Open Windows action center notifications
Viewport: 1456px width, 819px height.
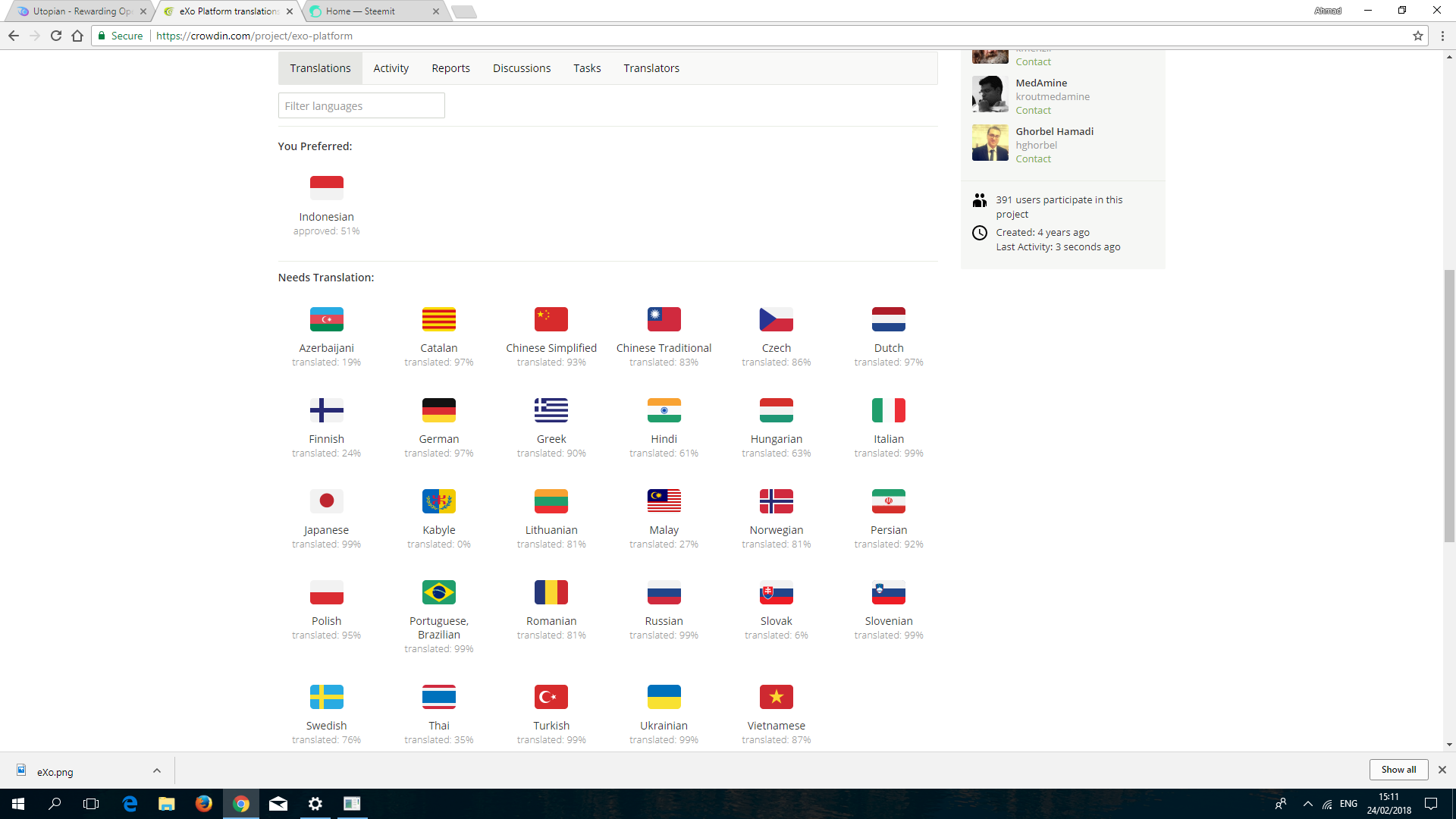coord(1431,804)
